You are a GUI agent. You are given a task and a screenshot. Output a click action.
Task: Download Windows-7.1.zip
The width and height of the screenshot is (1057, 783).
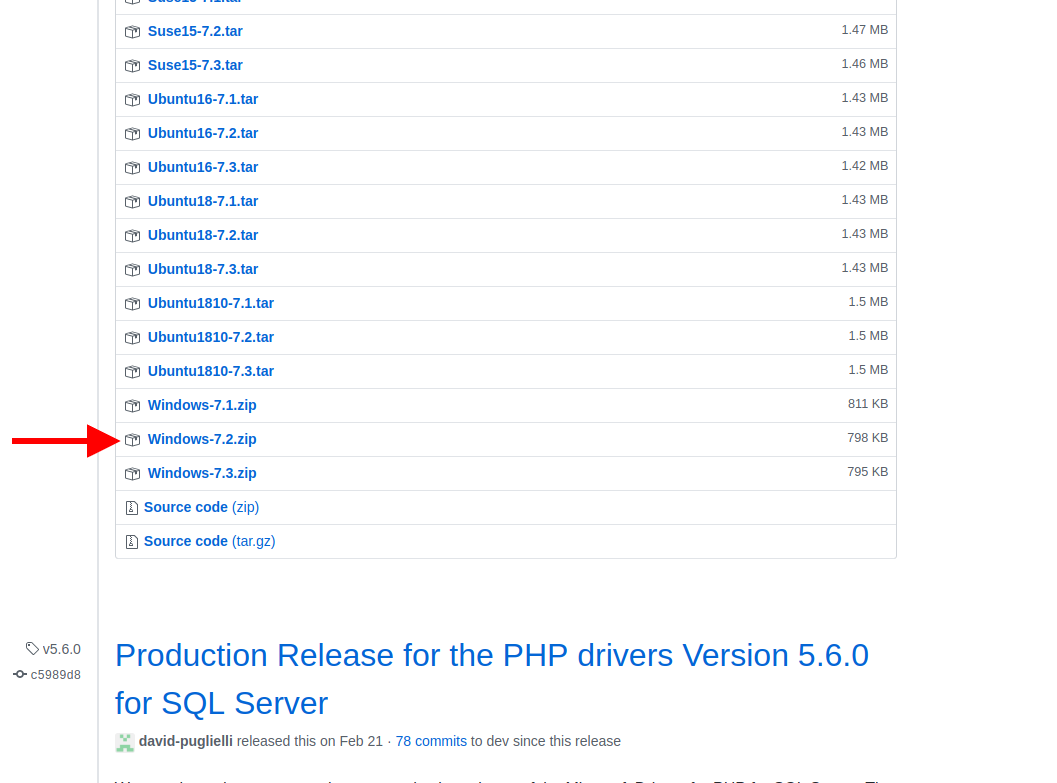(x=202, y=405)
